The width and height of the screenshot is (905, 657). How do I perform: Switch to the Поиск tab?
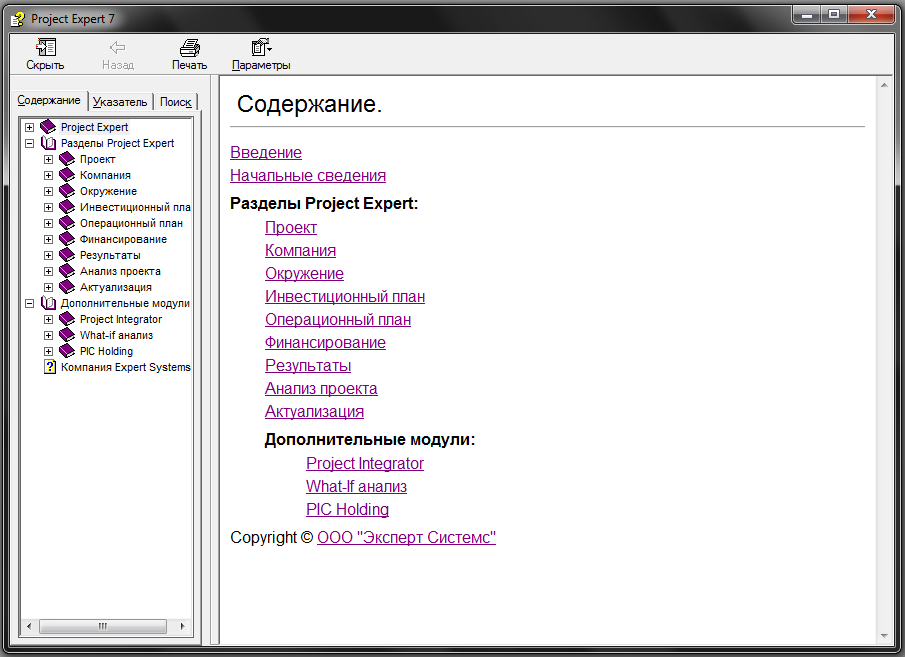[175, 102]
